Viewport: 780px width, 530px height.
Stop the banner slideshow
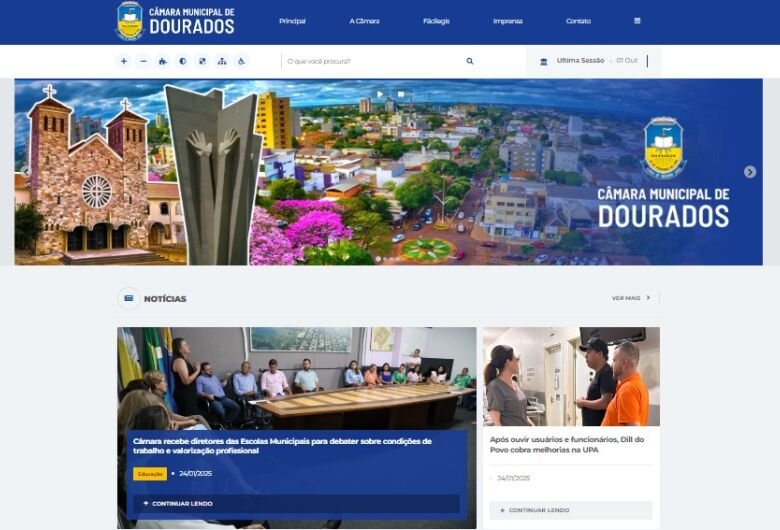tap(400, 94)
